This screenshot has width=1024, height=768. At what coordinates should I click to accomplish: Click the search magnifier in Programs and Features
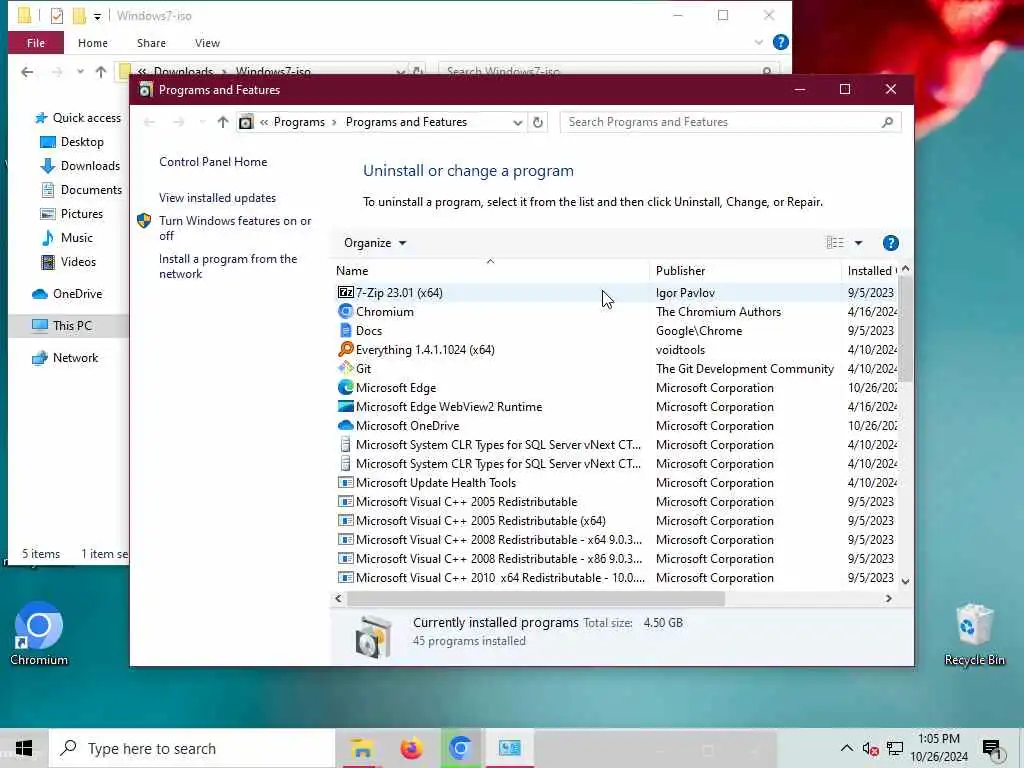click(x=887, y=122)
